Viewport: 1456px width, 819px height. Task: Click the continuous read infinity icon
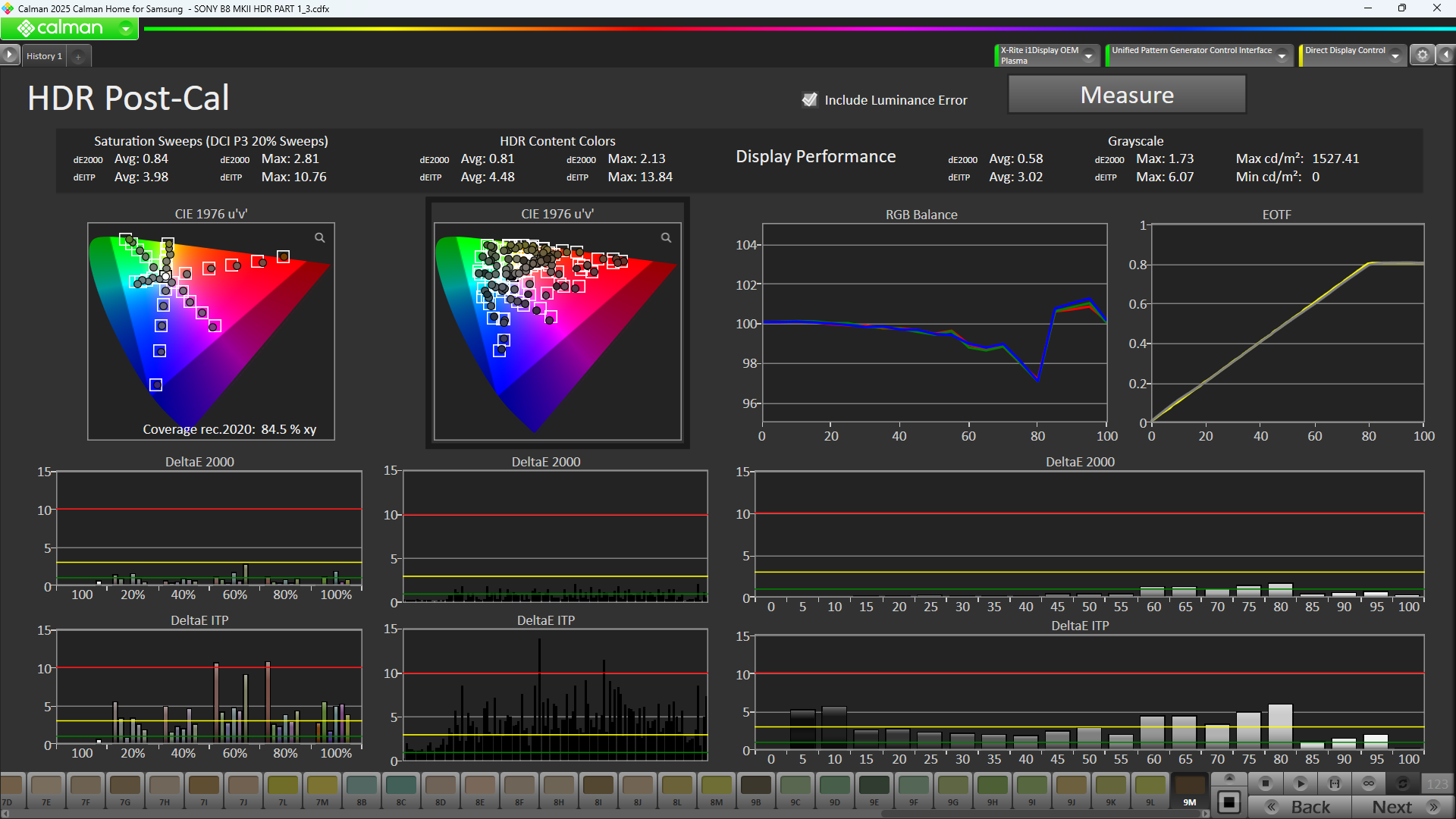(1369, 783)
